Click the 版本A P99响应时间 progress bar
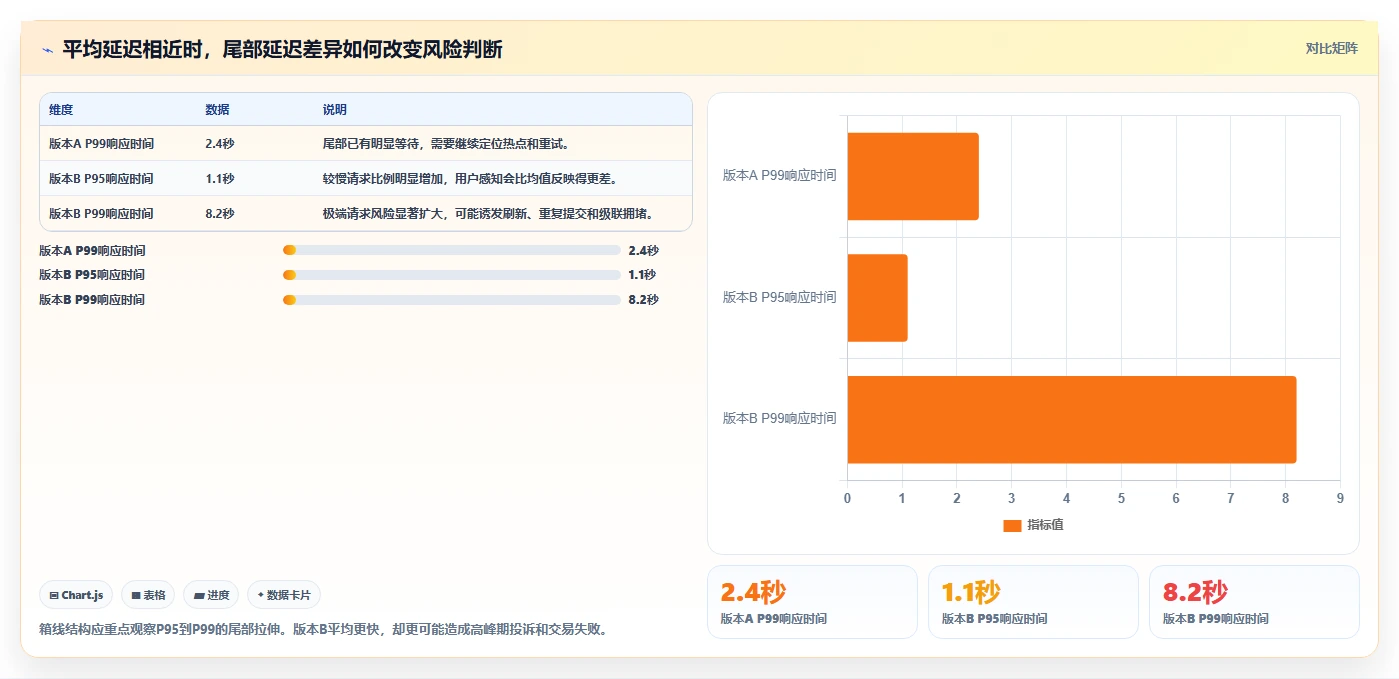The width and height of the screenshot is (1399, 679). click(452, 251)
